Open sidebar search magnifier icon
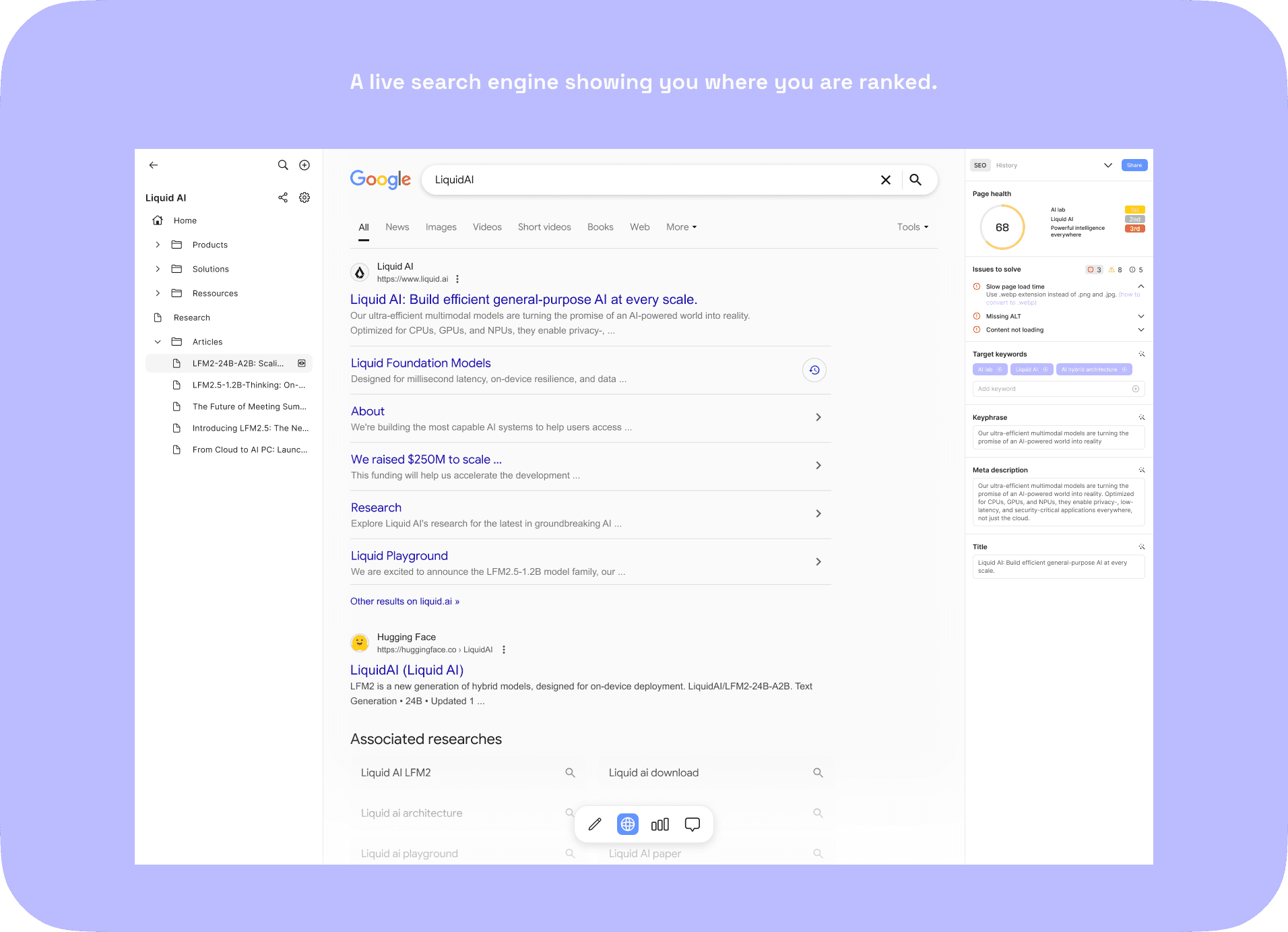Screen dimensions: 1288x932 [x=283, y=165]
